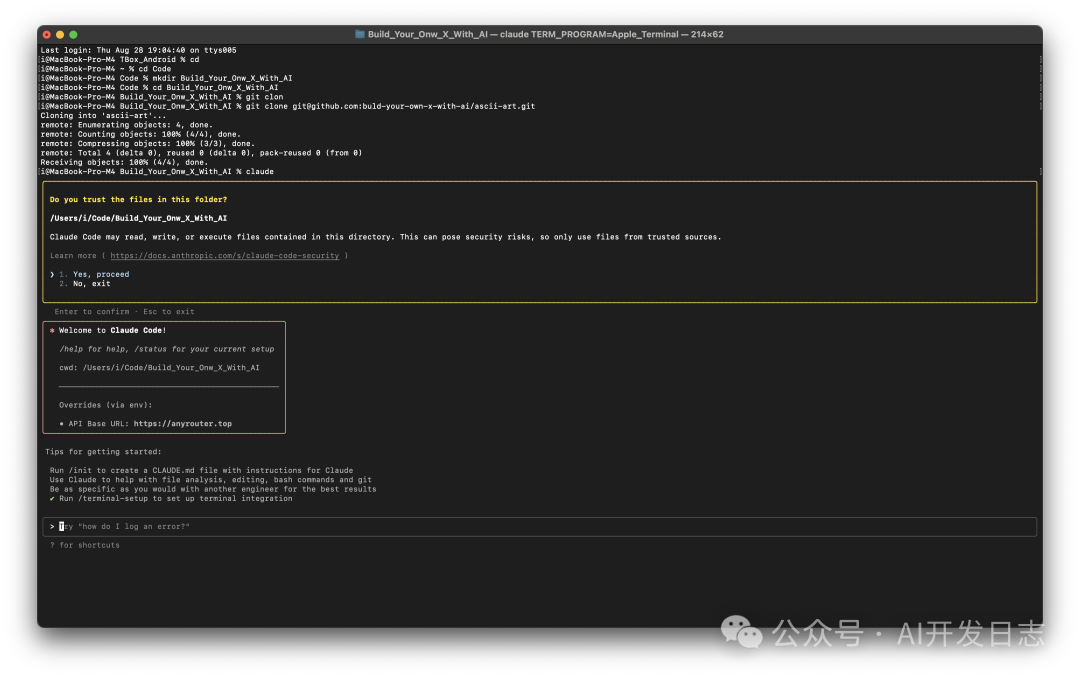Click the "Run /terminal-setup" tip line
The image size is (1080, 677).
pos(176,499)
